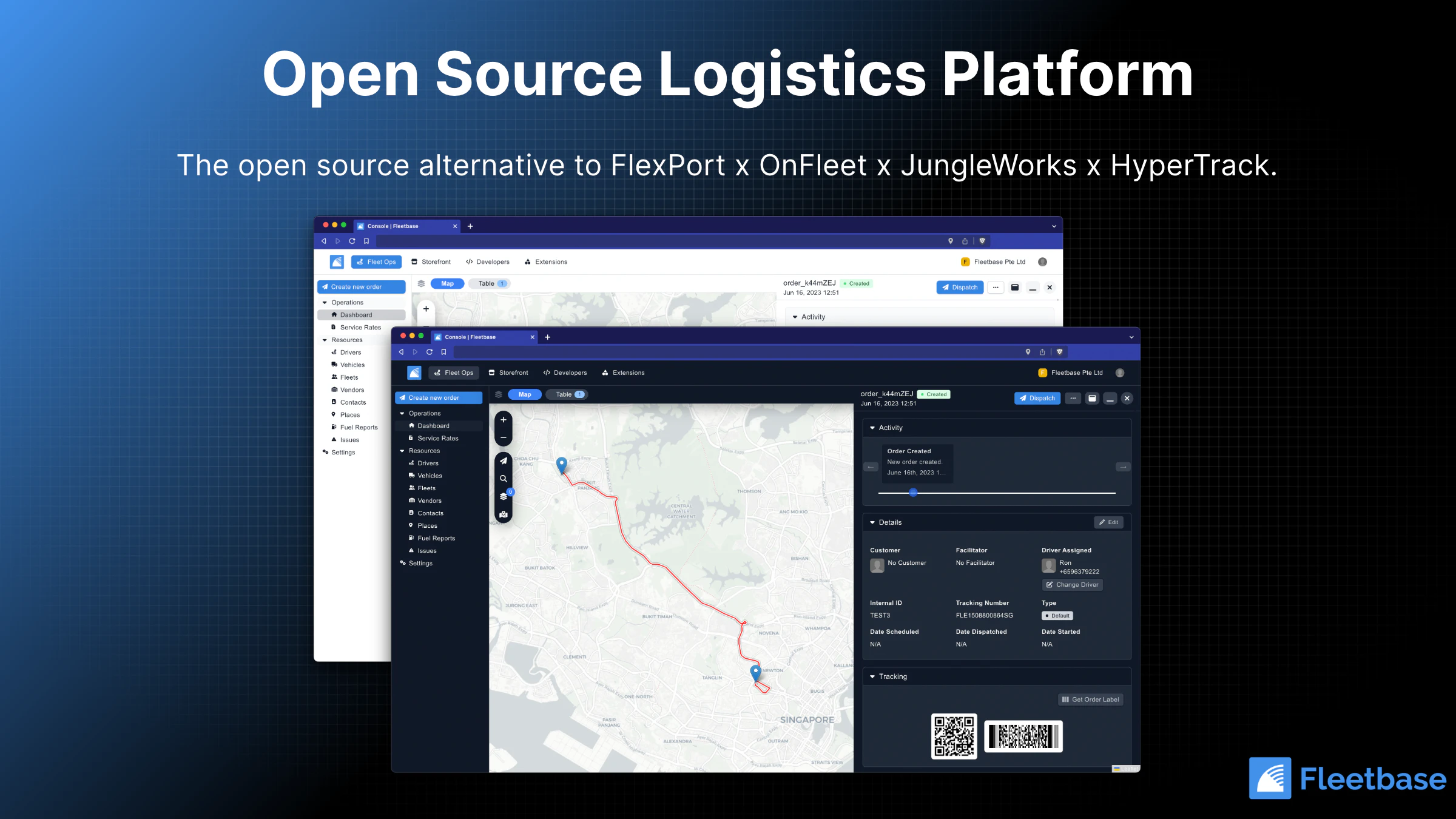Image resolution: width=1456 pixels, height=819 pixels.
Task: Select the Fleets sidebar item
Action: click(426, 488)
